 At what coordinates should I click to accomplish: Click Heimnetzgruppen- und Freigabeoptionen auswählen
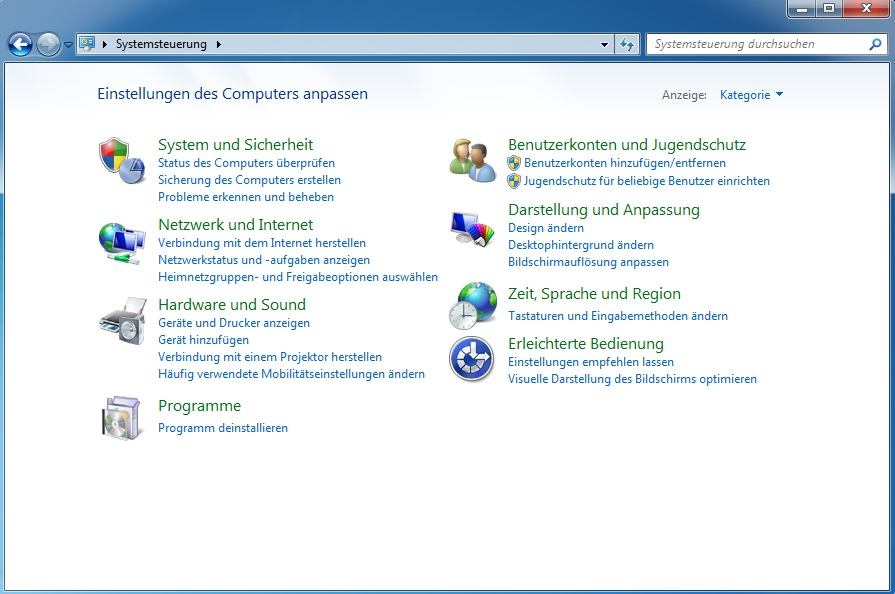coord(298,277)
